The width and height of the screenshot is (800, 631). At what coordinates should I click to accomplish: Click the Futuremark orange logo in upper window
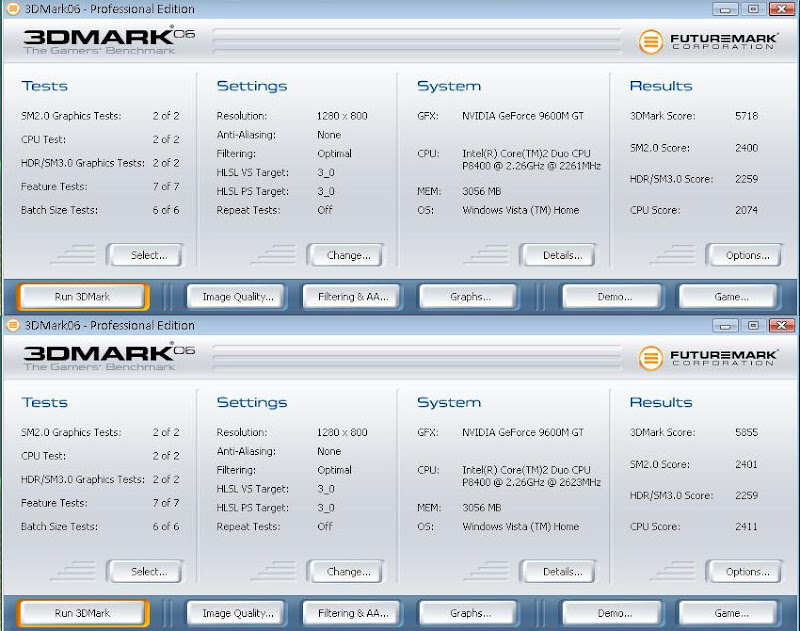click(651, 42)
